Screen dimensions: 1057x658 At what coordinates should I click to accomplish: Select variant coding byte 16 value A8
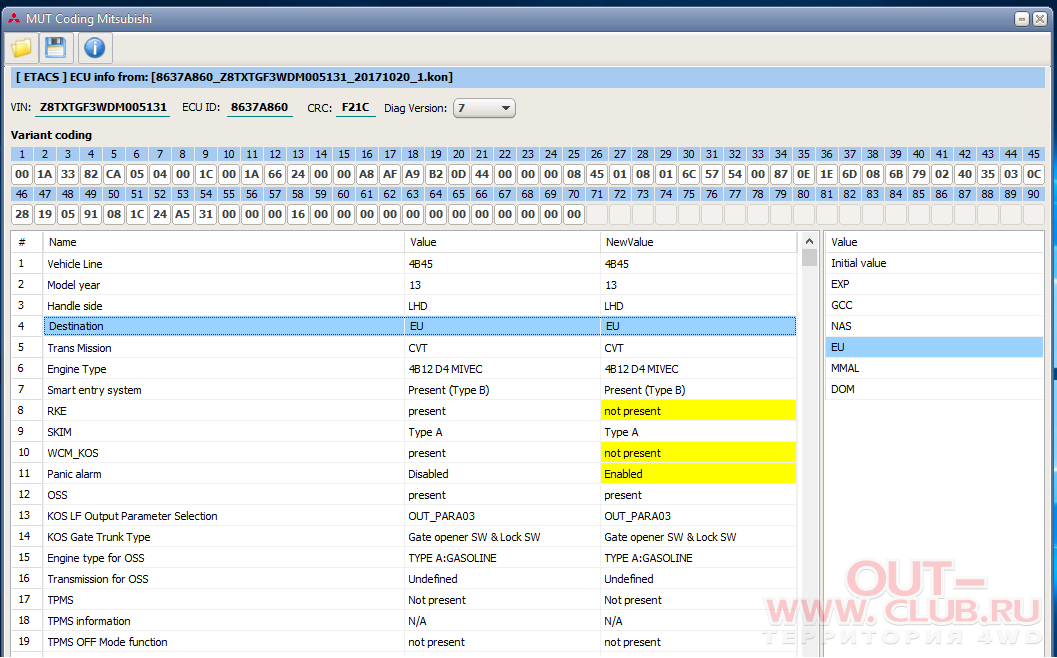[x=367, y=175]
